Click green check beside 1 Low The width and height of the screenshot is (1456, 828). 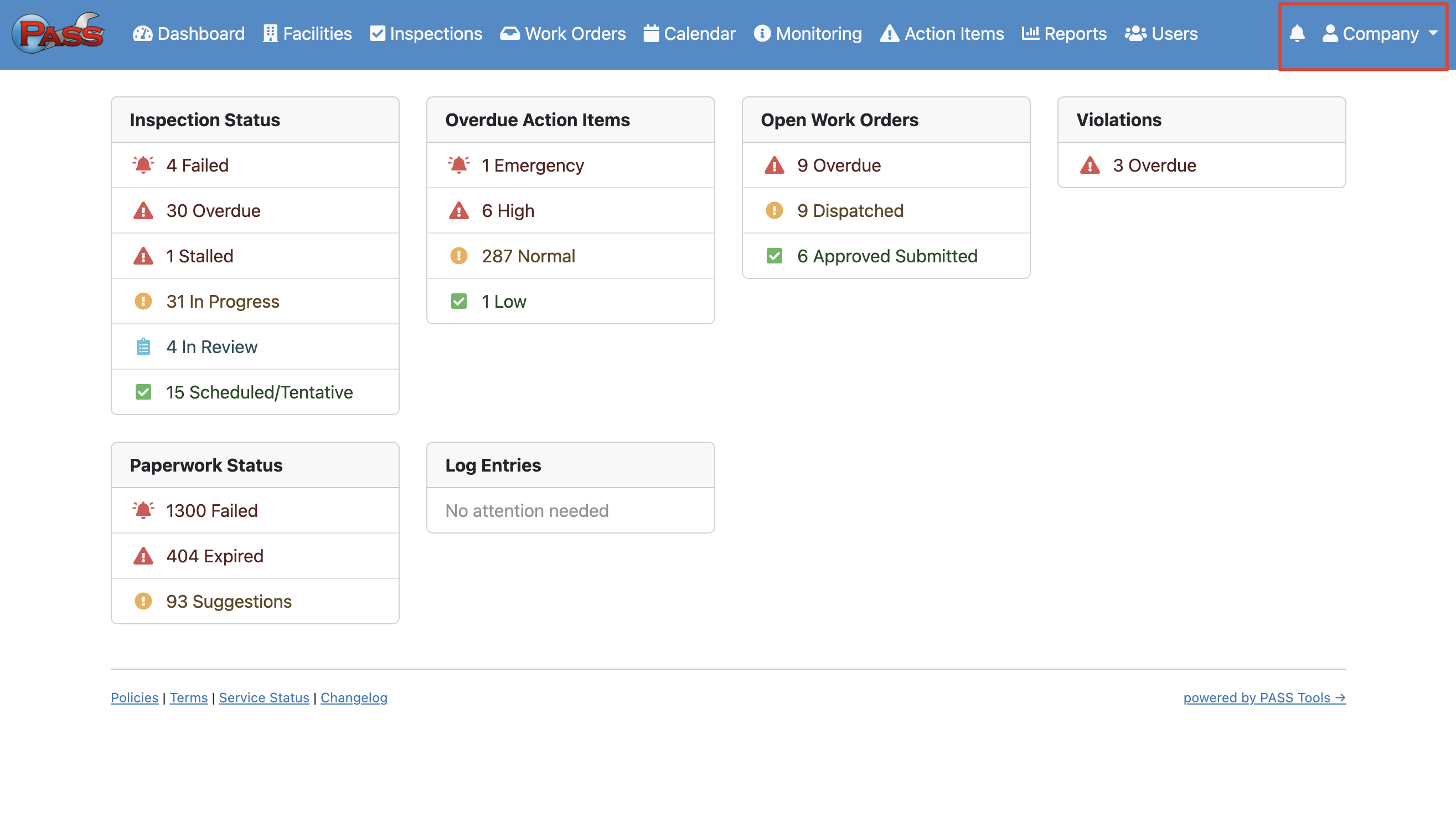(x=458, y=302)
